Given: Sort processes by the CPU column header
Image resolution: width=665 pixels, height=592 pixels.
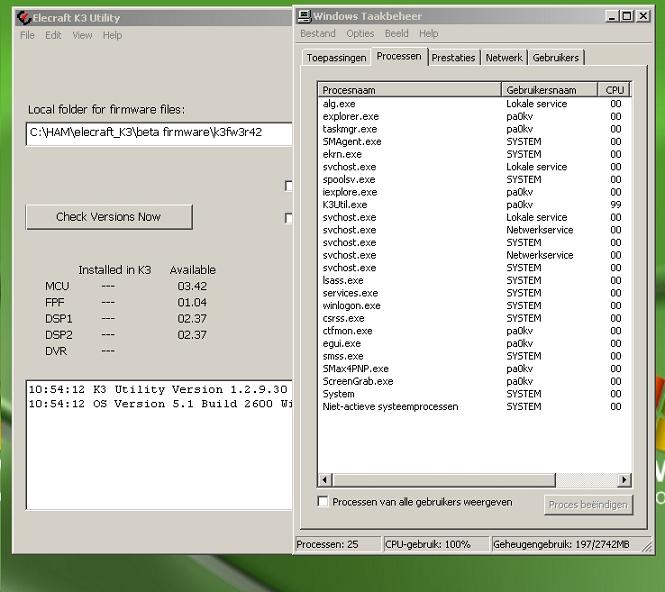Looking at the screenshot, I should coord(615,90).
